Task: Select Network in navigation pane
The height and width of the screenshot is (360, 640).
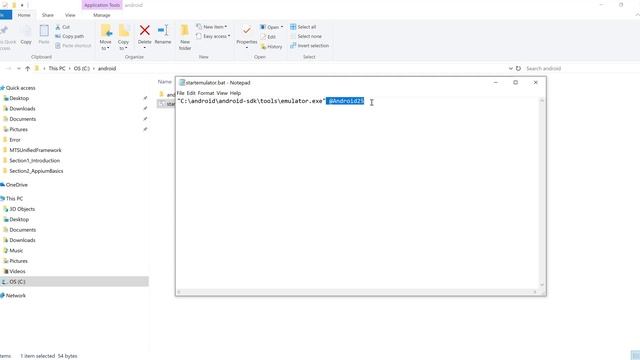Action: click(16, 296)
